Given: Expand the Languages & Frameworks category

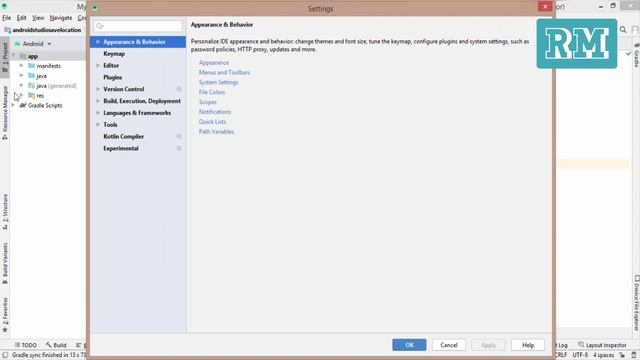Looking at the screenshot, I should coord(98,113).
